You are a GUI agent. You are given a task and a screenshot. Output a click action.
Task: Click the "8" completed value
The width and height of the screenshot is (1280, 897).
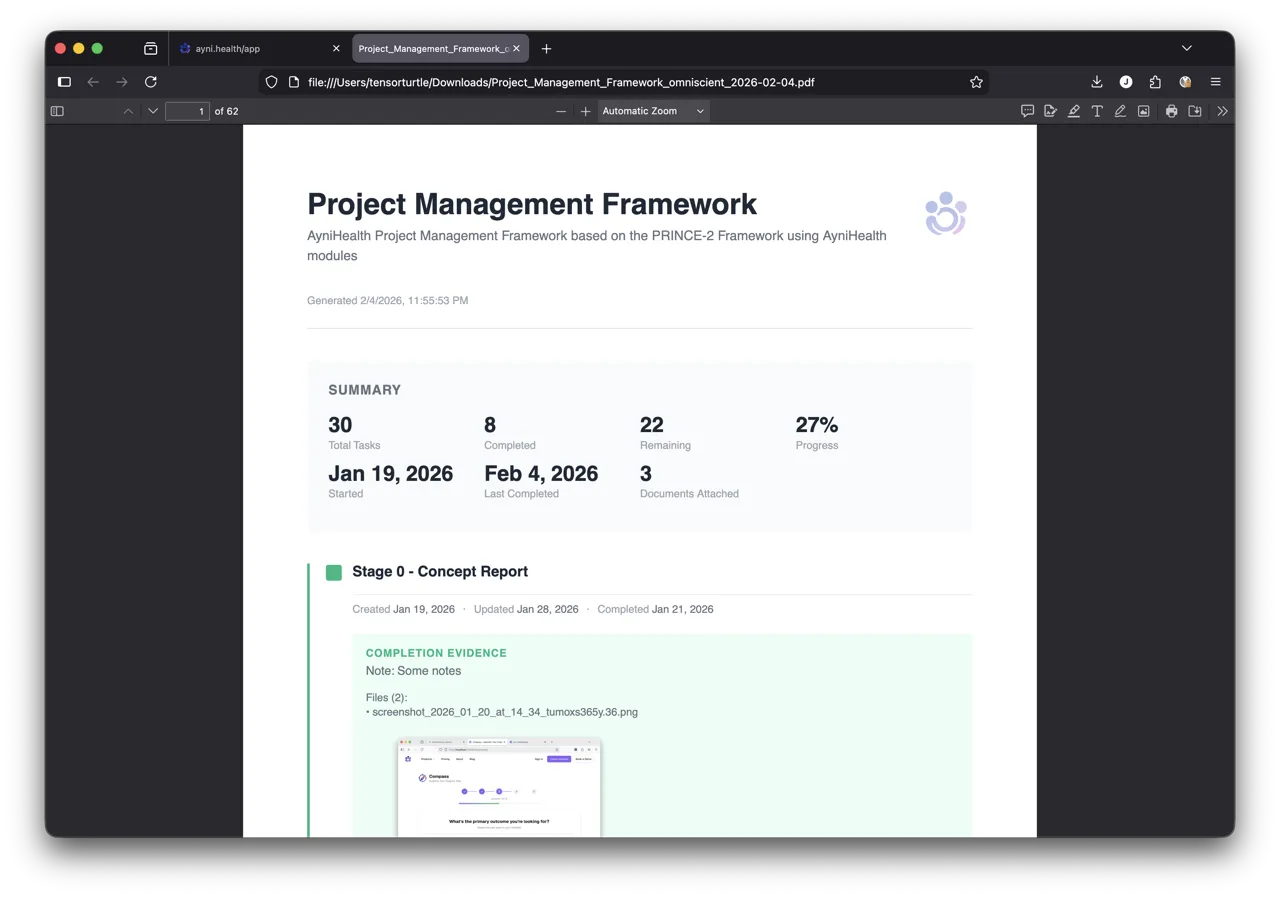[490, 425]
